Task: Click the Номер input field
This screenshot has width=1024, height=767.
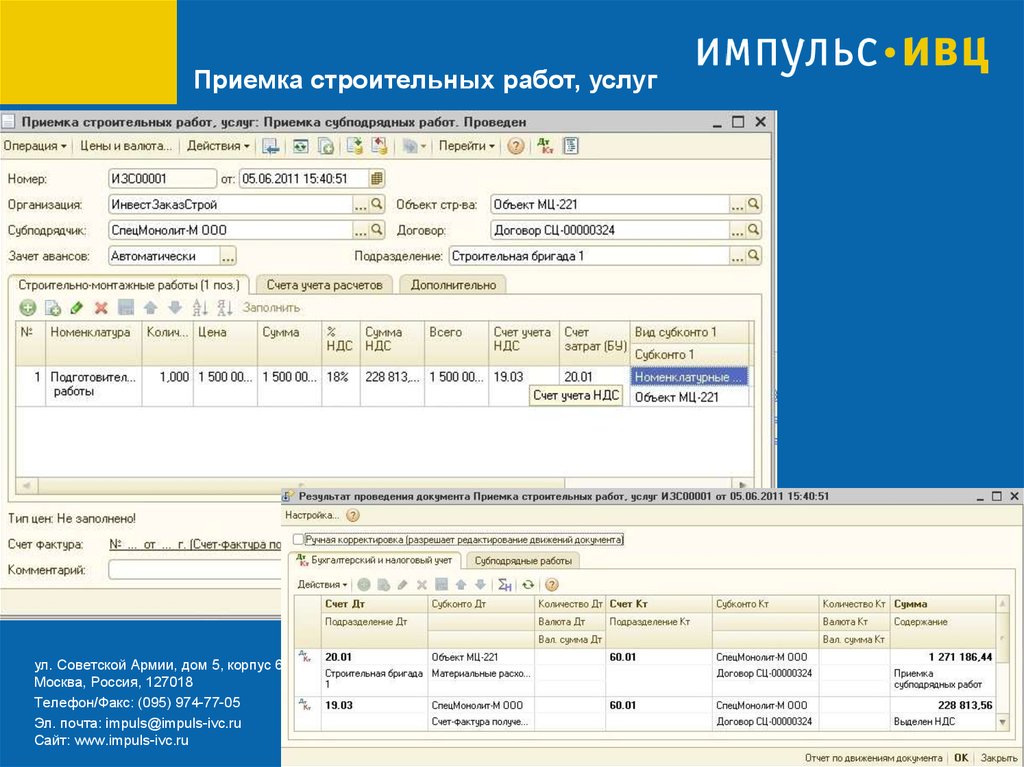Action: click(162, 179)
